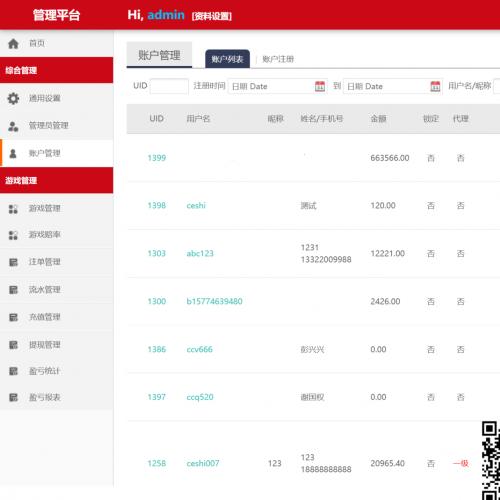Open 通用设置 via its gear icon

coord(13,98)
